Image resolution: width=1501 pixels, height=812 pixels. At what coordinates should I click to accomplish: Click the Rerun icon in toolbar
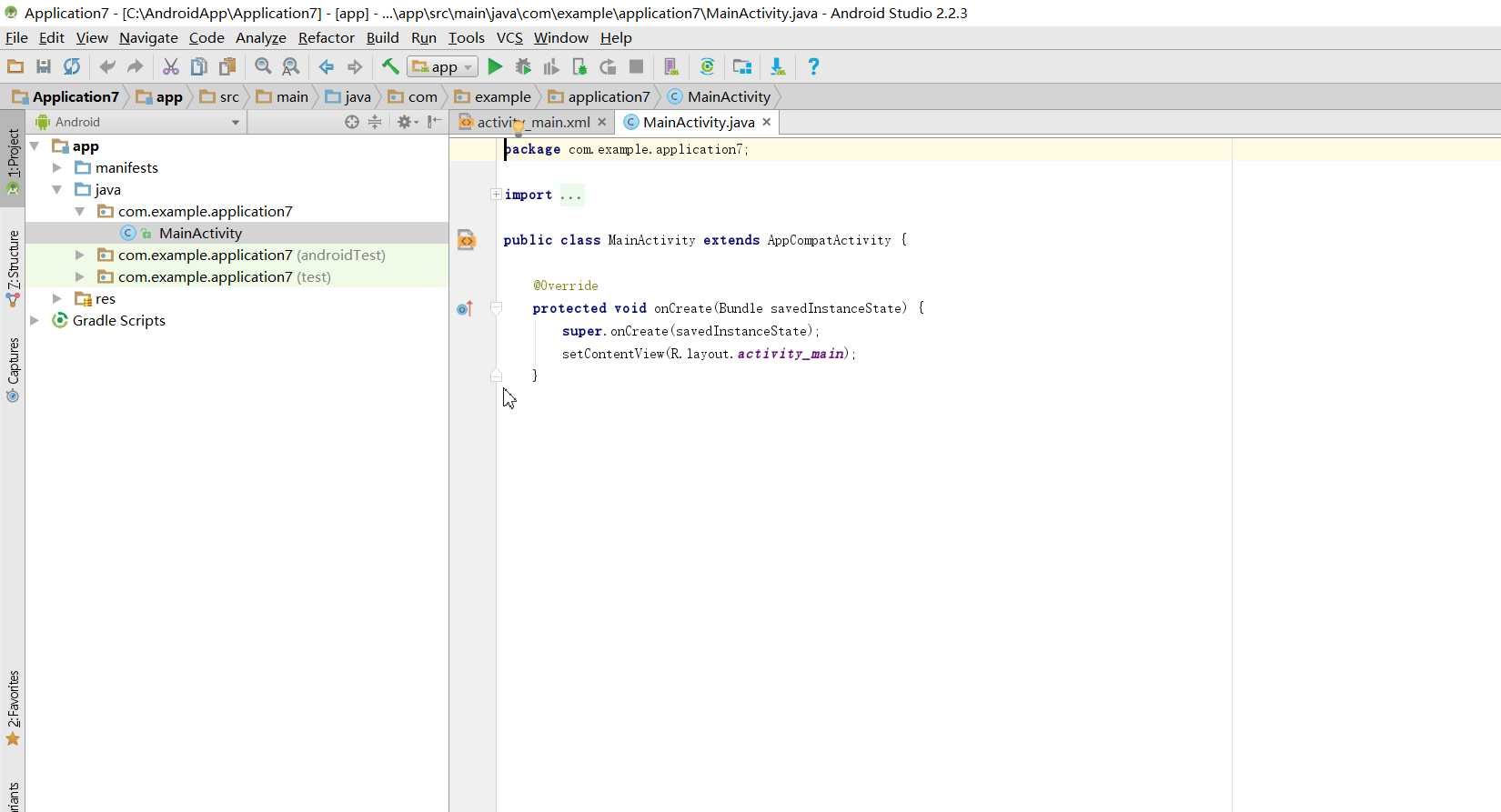pyautogui.click(x=608, y=66)
